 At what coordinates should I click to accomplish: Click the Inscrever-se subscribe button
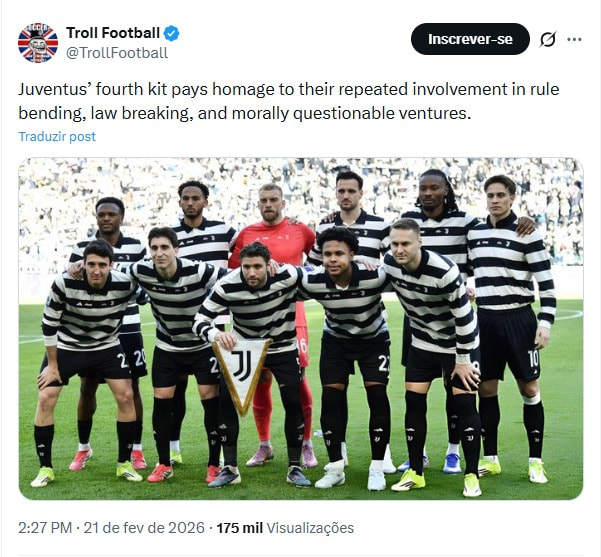click(470, 39)
